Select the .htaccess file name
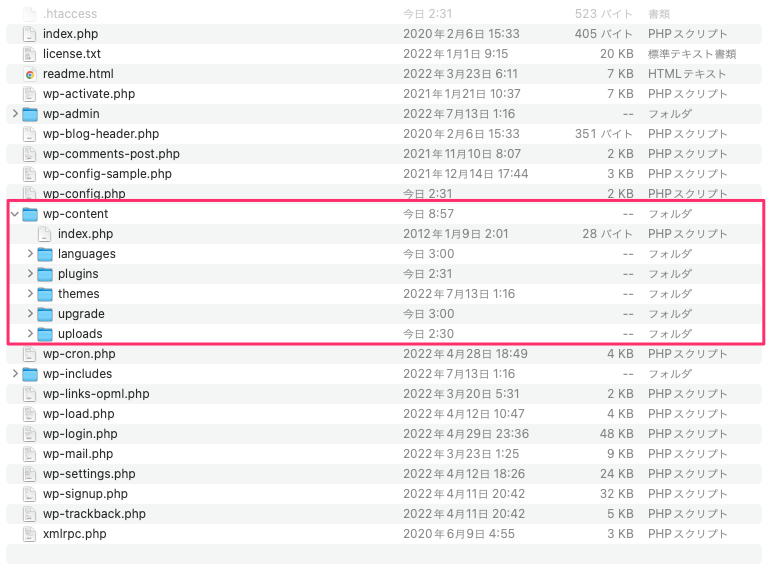 (x=70, y=14)
